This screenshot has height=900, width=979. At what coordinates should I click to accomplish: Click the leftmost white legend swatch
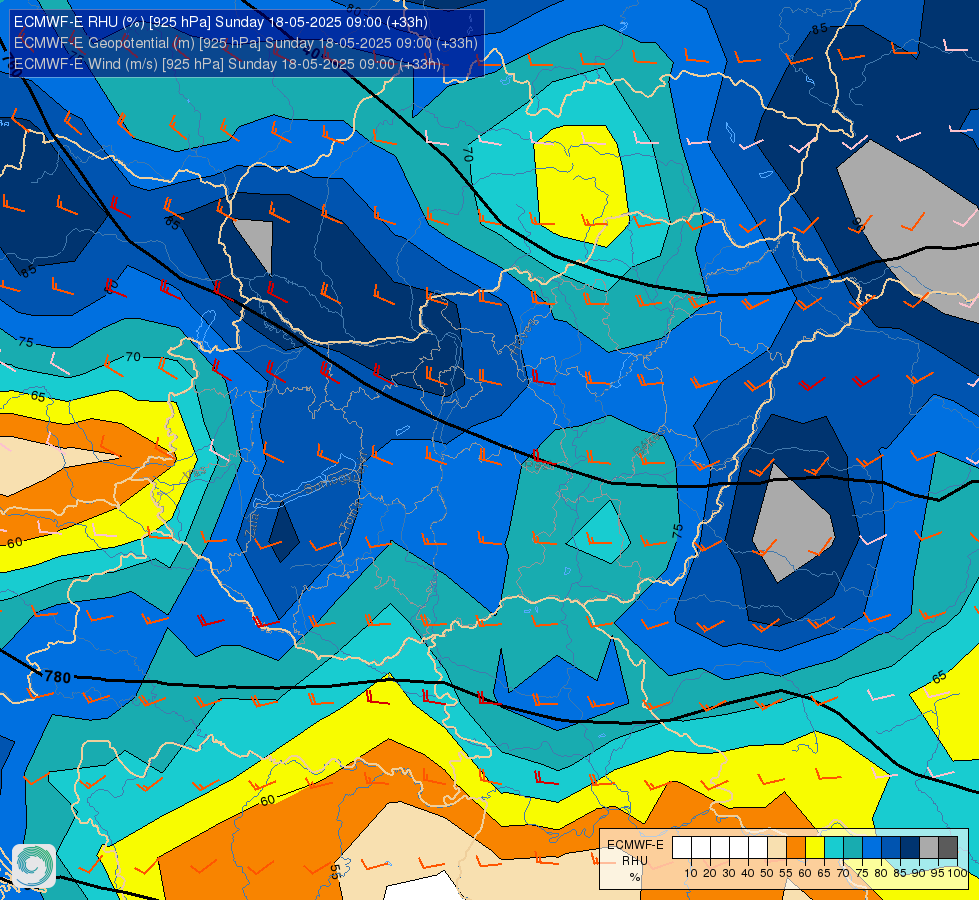(x=682, y=848)
